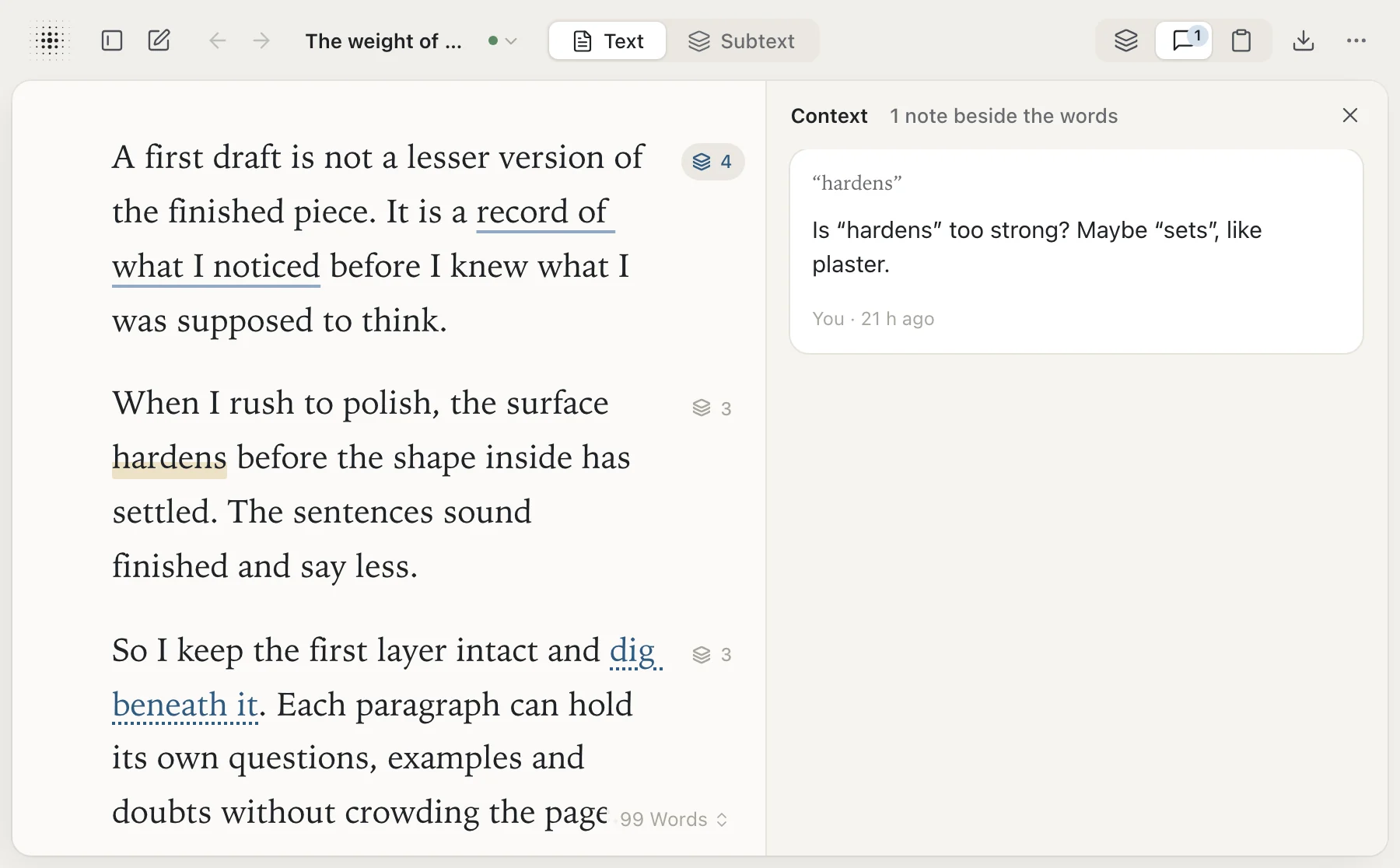Open the 3-layer badge beside "So I keep"
This screenshot has width=1400, height=868.
tap(712, 655)
